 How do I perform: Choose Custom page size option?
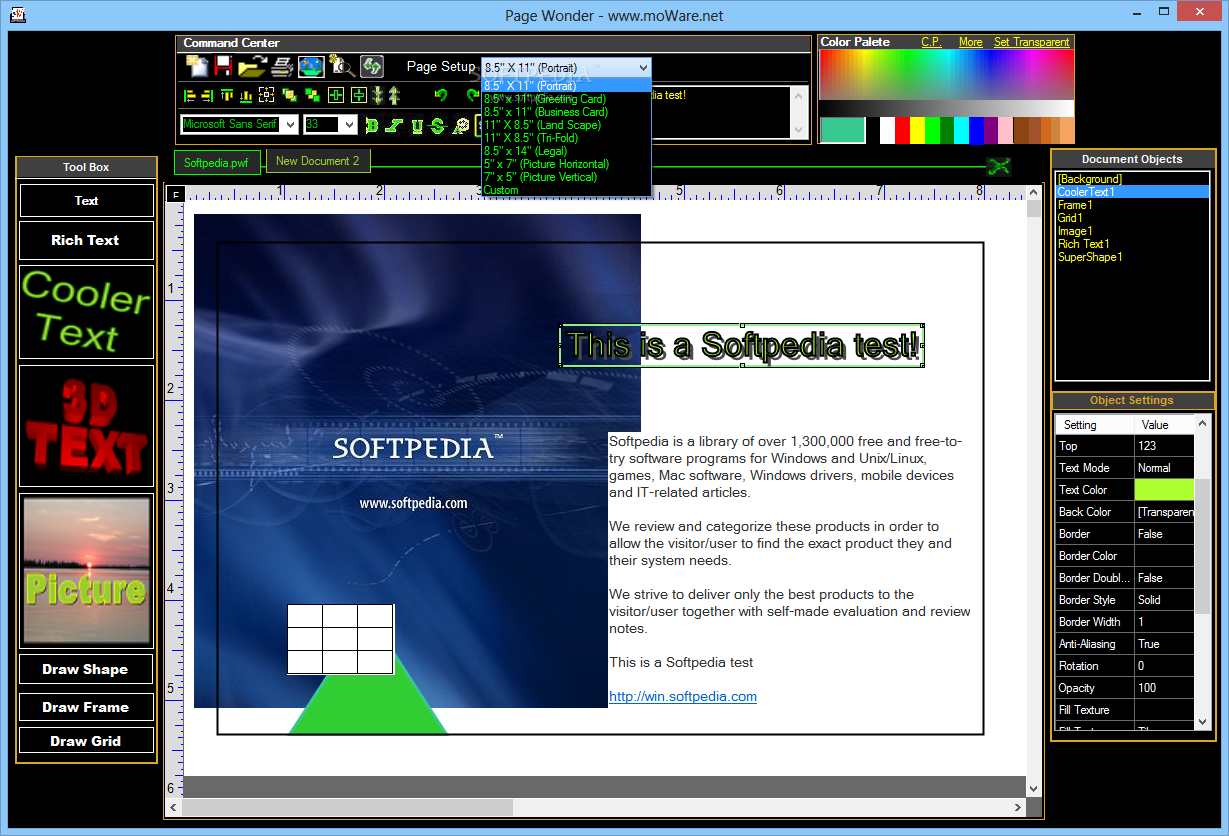tap(566, 190)
